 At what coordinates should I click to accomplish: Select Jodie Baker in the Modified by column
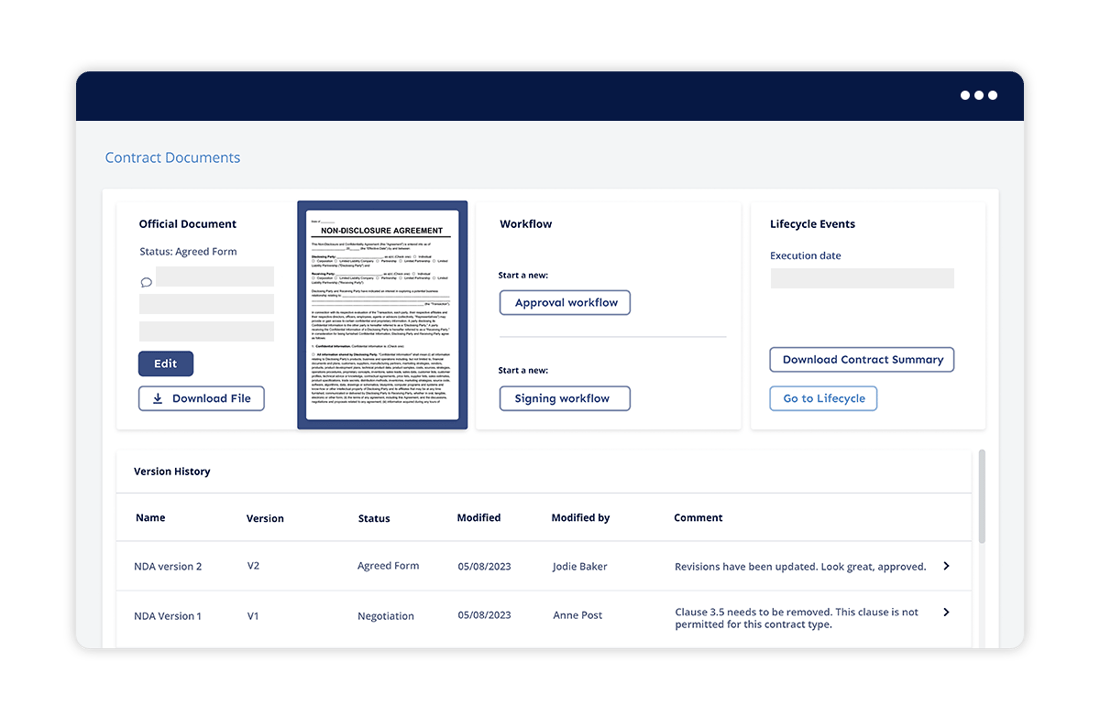[579, 565]
